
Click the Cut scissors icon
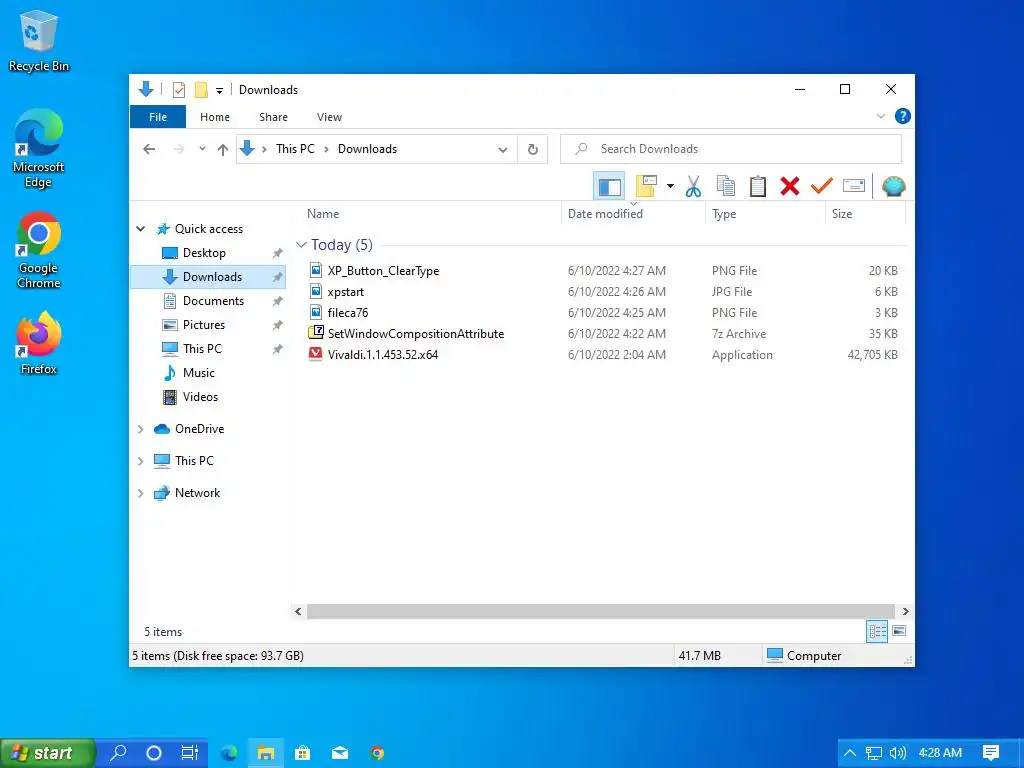tap(693, 186)
